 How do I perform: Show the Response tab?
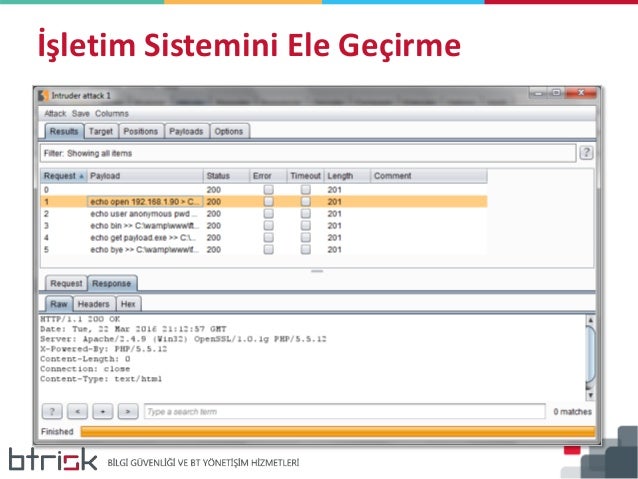tap(111, 283)
